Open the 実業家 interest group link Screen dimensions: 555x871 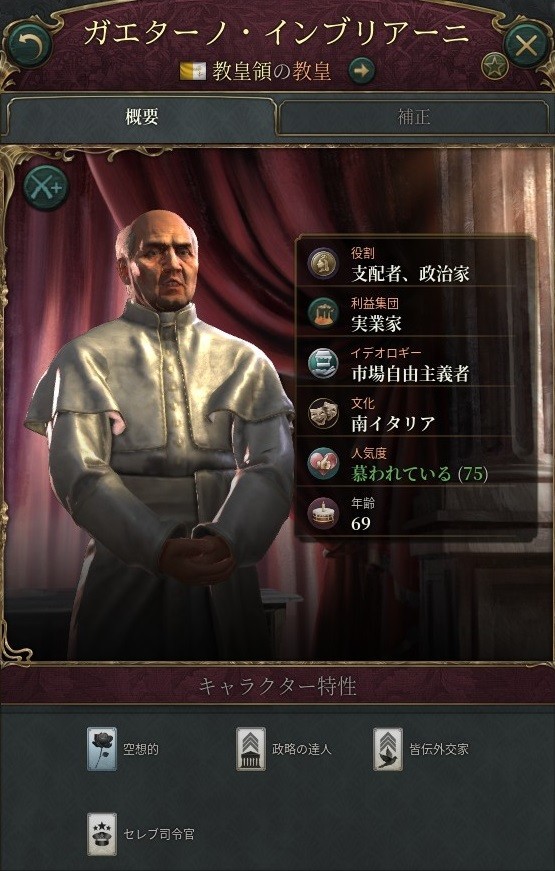click(x=376, y=324)
